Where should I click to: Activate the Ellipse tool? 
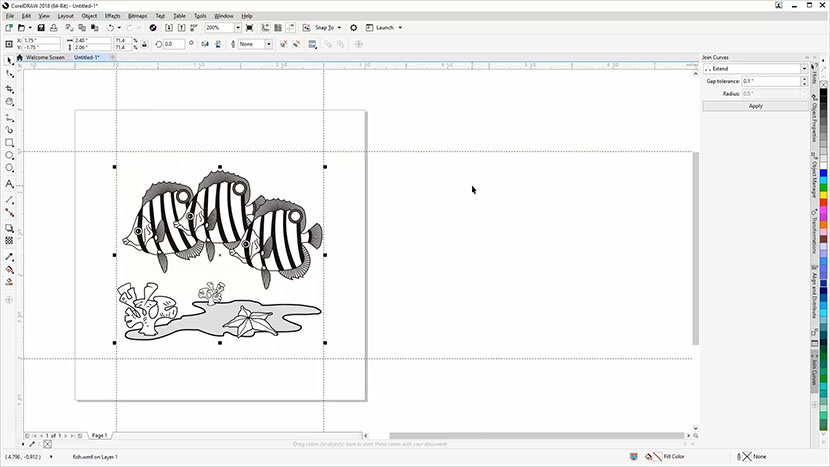point(10,156)
